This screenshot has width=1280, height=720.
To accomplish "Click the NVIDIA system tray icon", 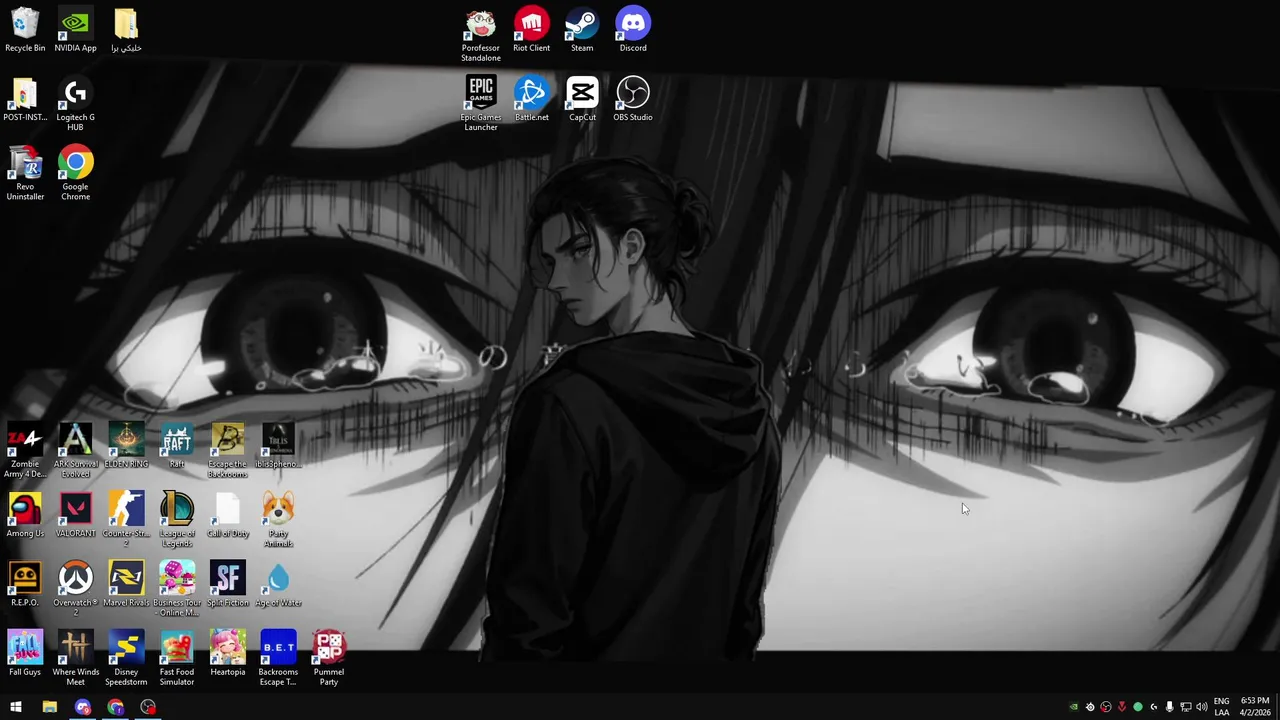I will (1074, 707).
